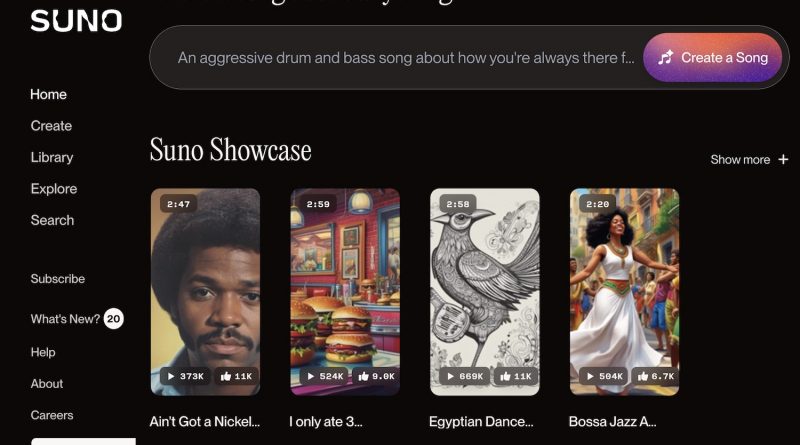The height and width of the screenshot is (445, 800).
Task: Play Bossa Jazz via 504K play badge
Action: [x=605, y=377]
